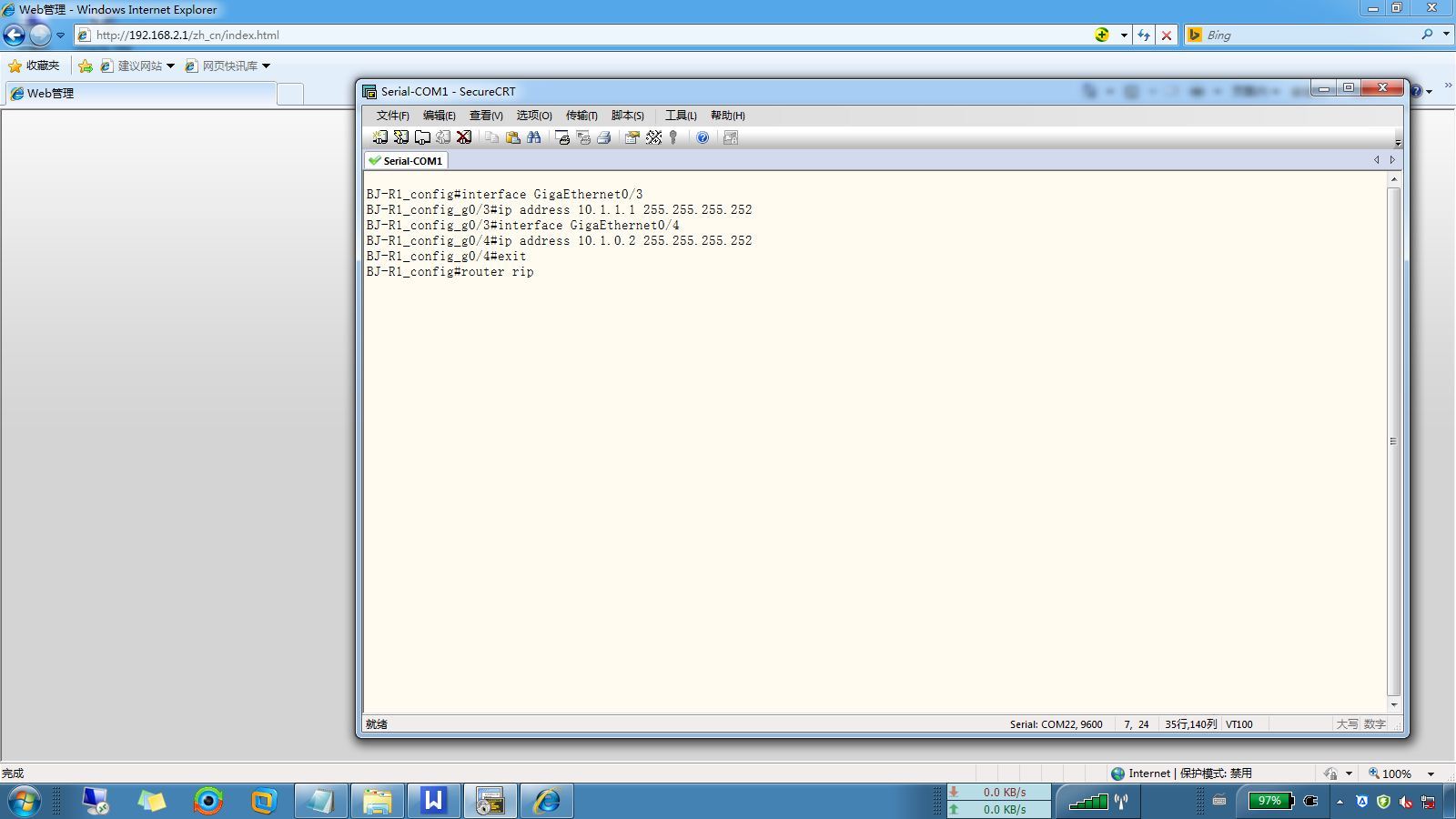Show hidden system tray icons arrow

pos(1340,802)
